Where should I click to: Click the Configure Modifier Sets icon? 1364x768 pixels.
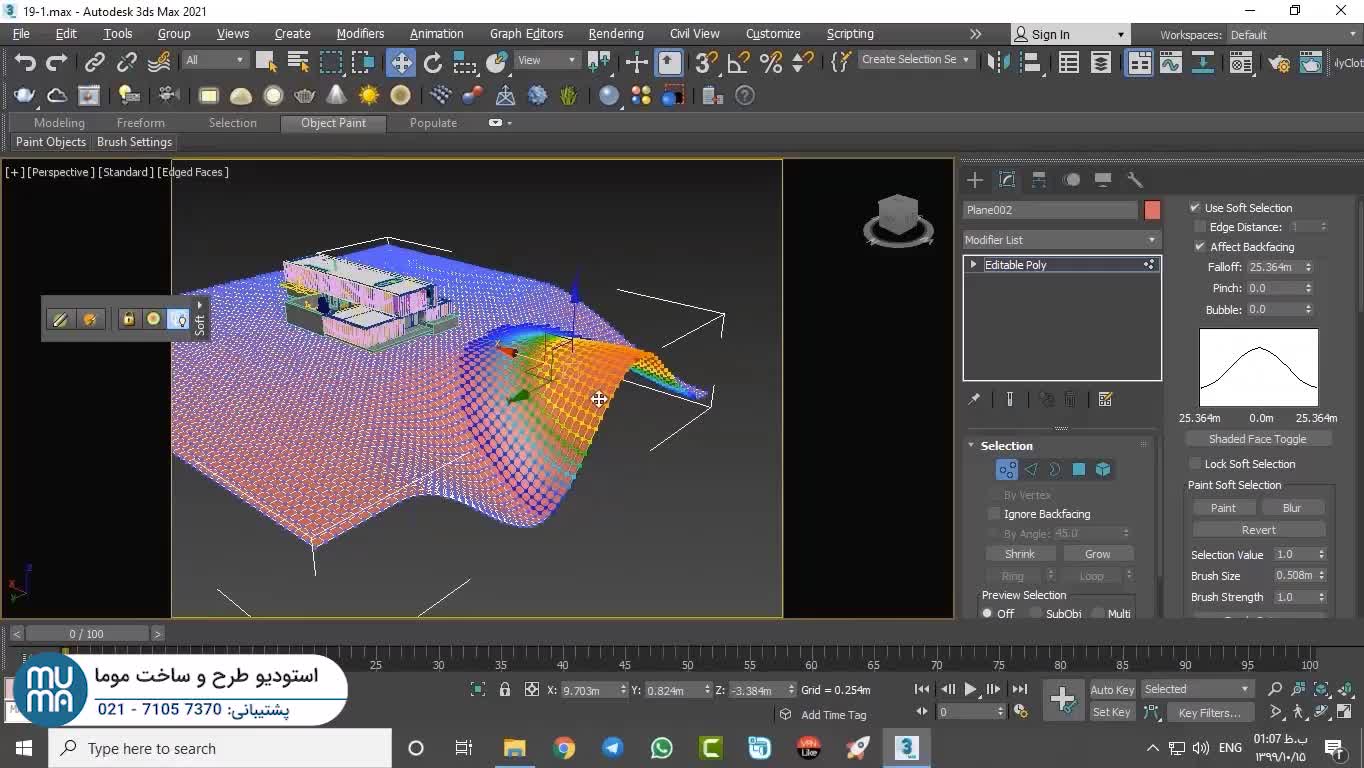click(x=1105, y=399)
